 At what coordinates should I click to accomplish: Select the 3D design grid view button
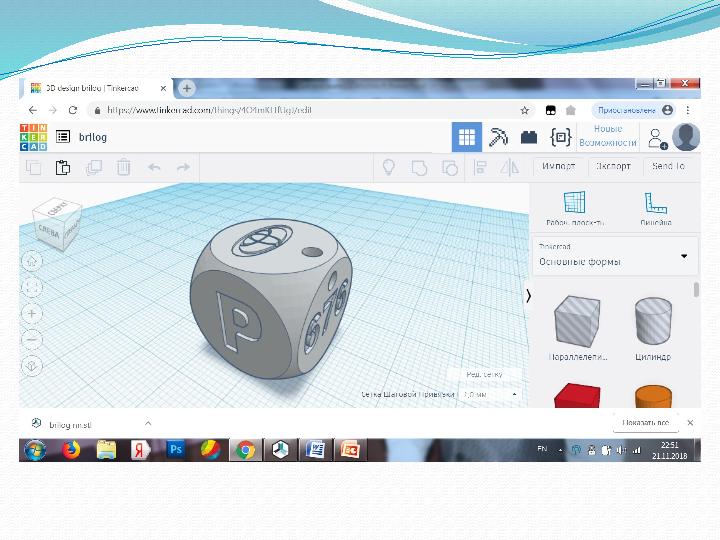tap(467, 137)
